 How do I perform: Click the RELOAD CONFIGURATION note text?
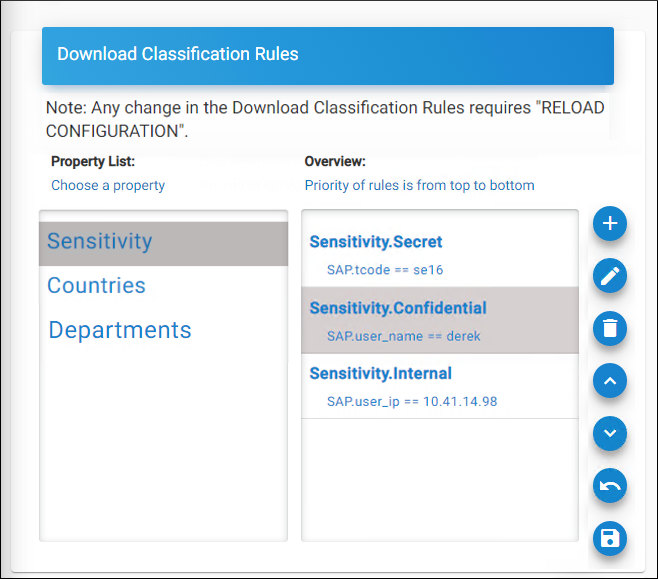(x=325, y=118)
